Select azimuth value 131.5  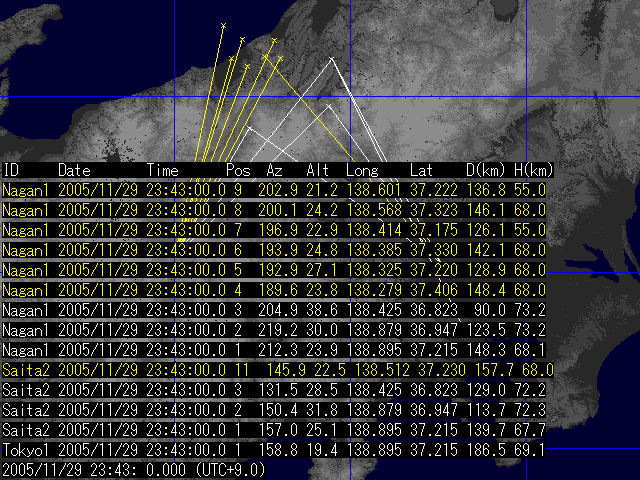(278, 390)
